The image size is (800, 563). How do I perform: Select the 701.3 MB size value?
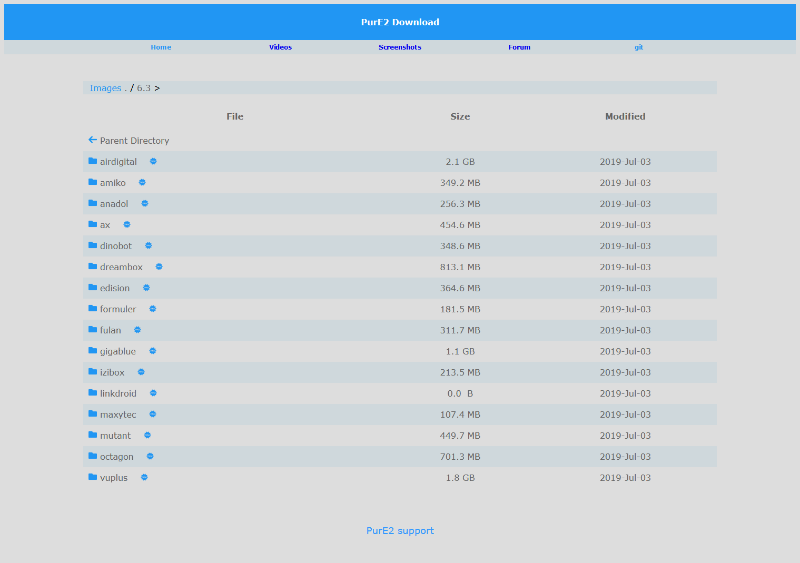(460, 457)
